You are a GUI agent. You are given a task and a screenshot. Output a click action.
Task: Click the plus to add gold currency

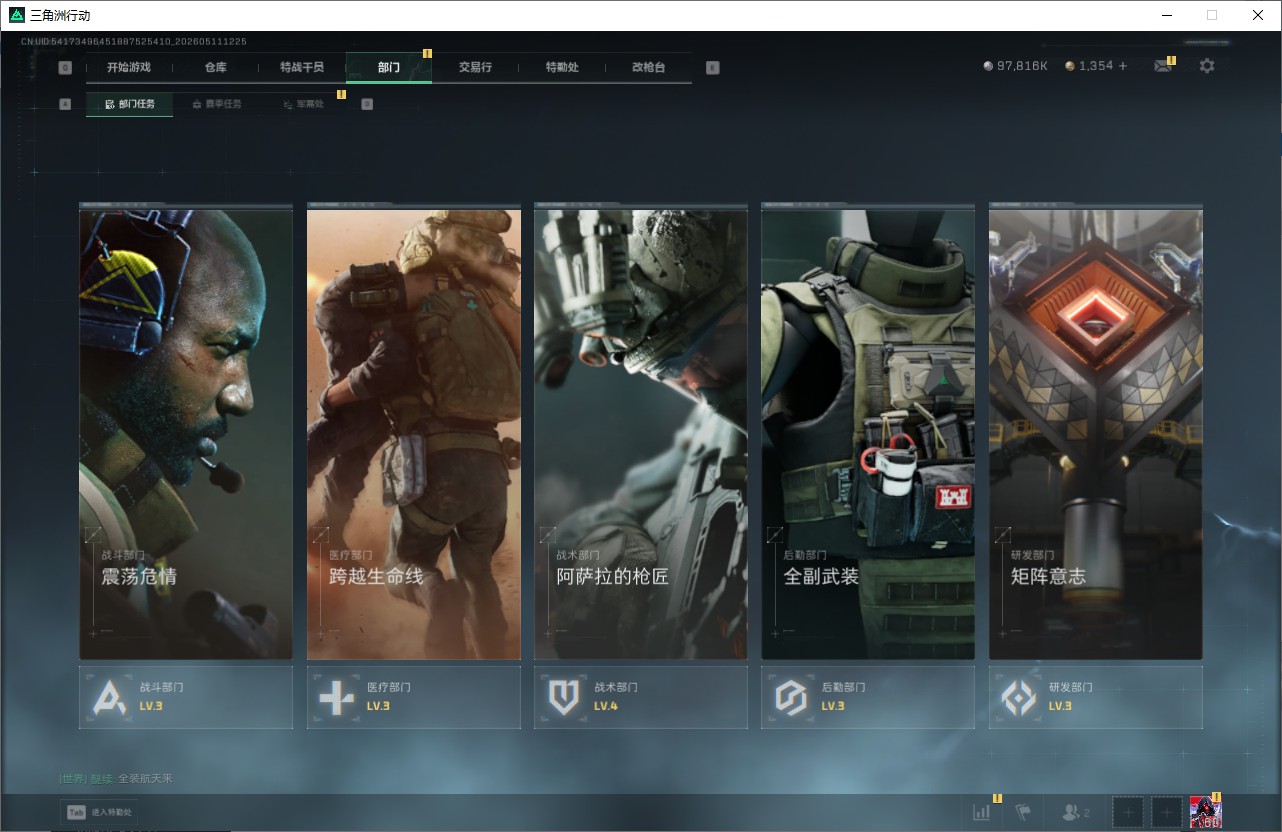[1122, 66]
